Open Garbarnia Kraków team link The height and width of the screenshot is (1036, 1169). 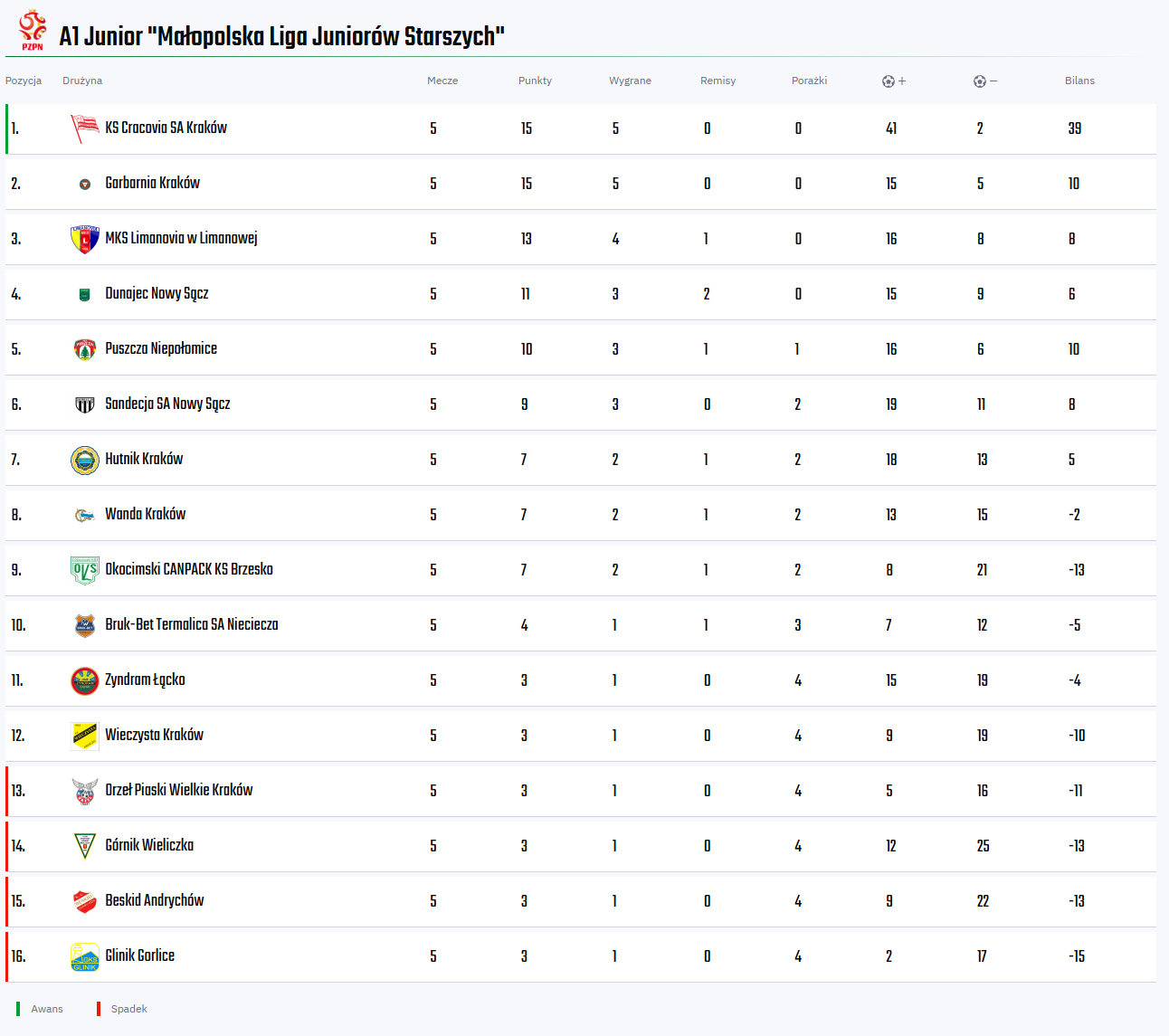pyautogui.click(x=152, y=183)
